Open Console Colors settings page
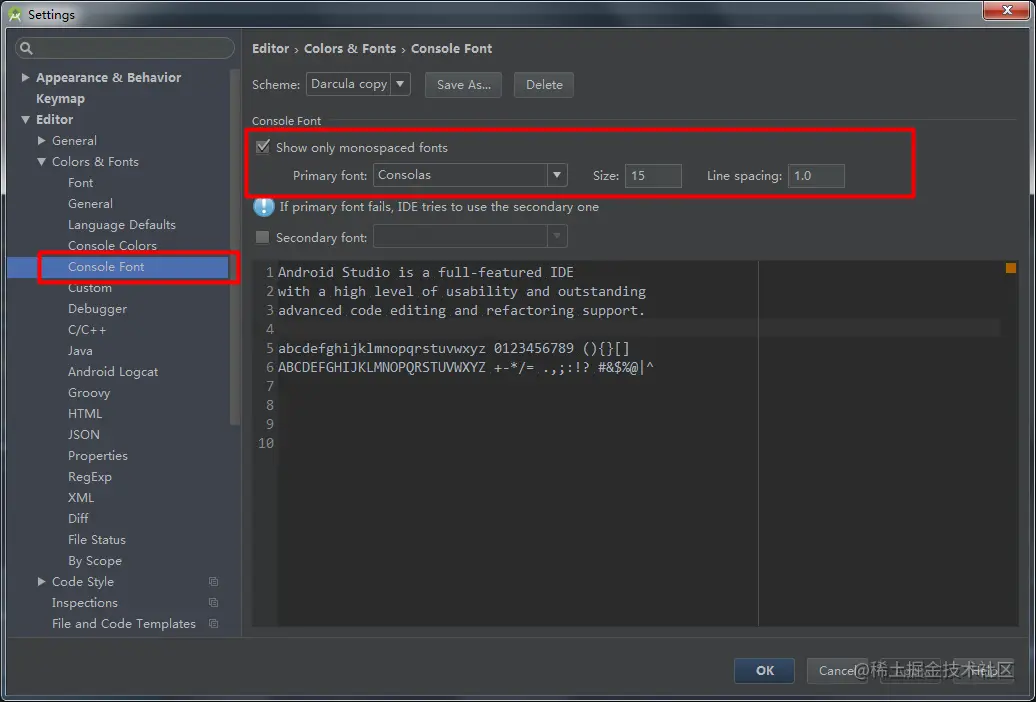This screenshot has height=702, width=1036. tap(112, 246)
